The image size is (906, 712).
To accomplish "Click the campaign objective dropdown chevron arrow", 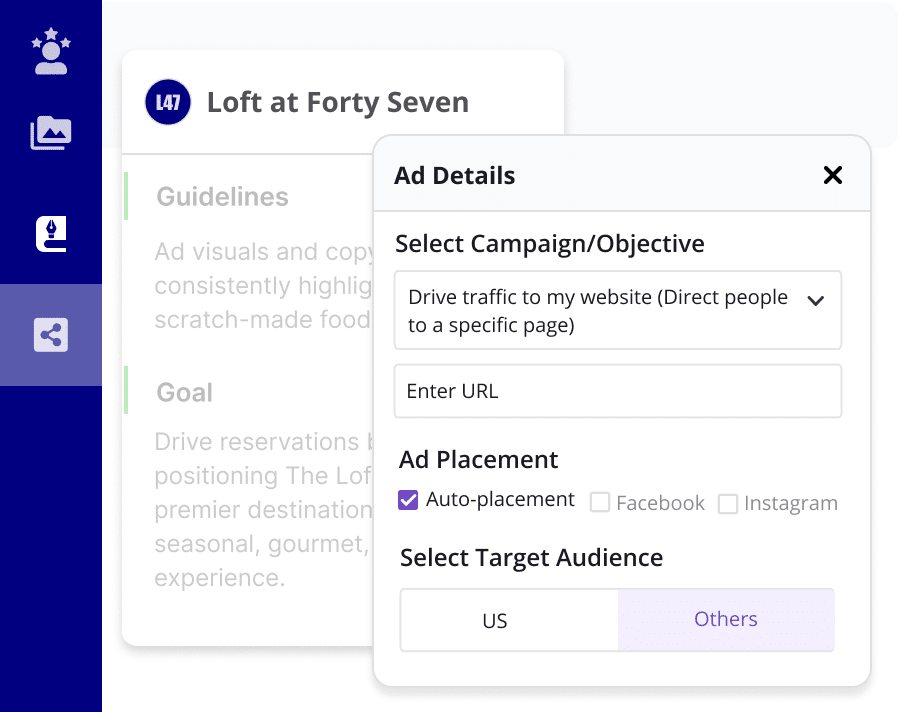I will [816, 300].
